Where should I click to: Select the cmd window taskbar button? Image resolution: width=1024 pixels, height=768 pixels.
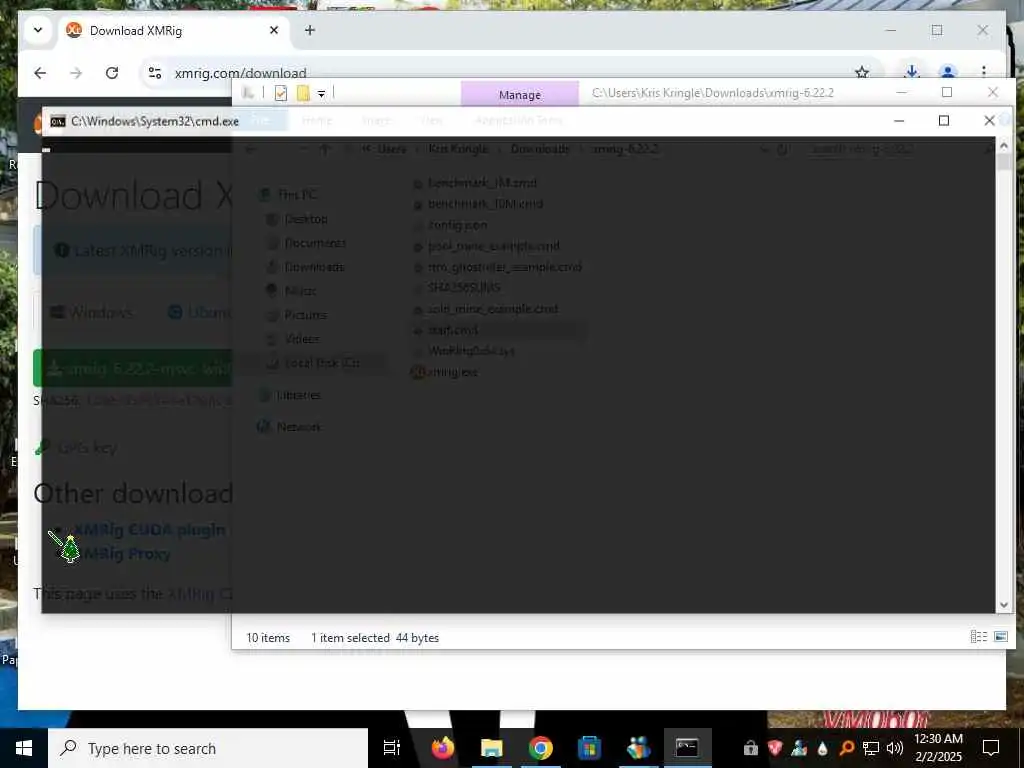pos(687,748)
